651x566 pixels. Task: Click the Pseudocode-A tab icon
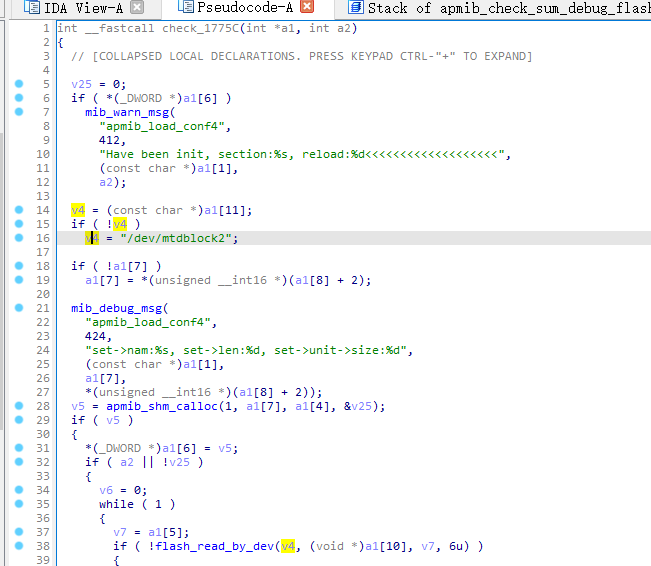(185, 7)
